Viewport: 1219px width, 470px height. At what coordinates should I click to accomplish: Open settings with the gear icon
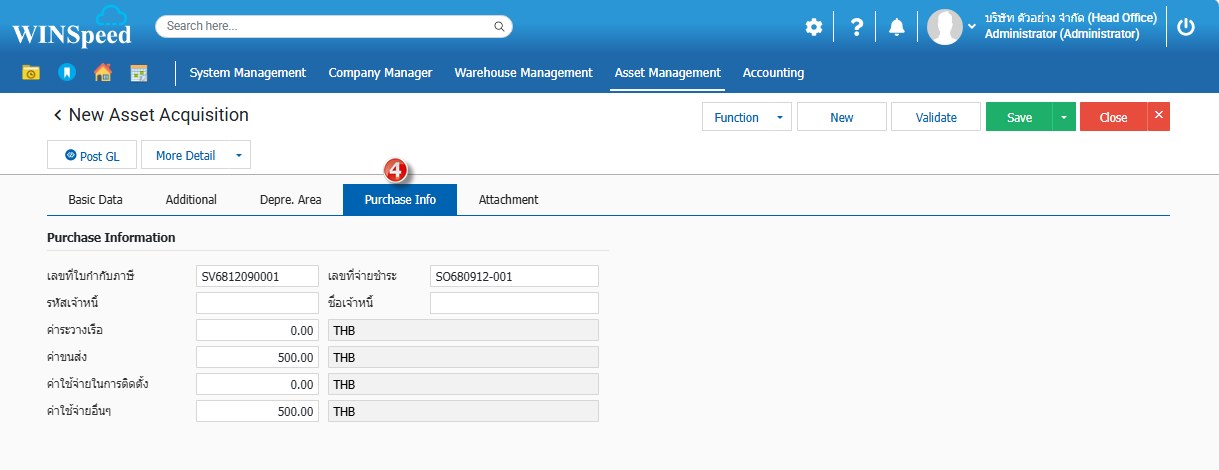pos(814,27)
